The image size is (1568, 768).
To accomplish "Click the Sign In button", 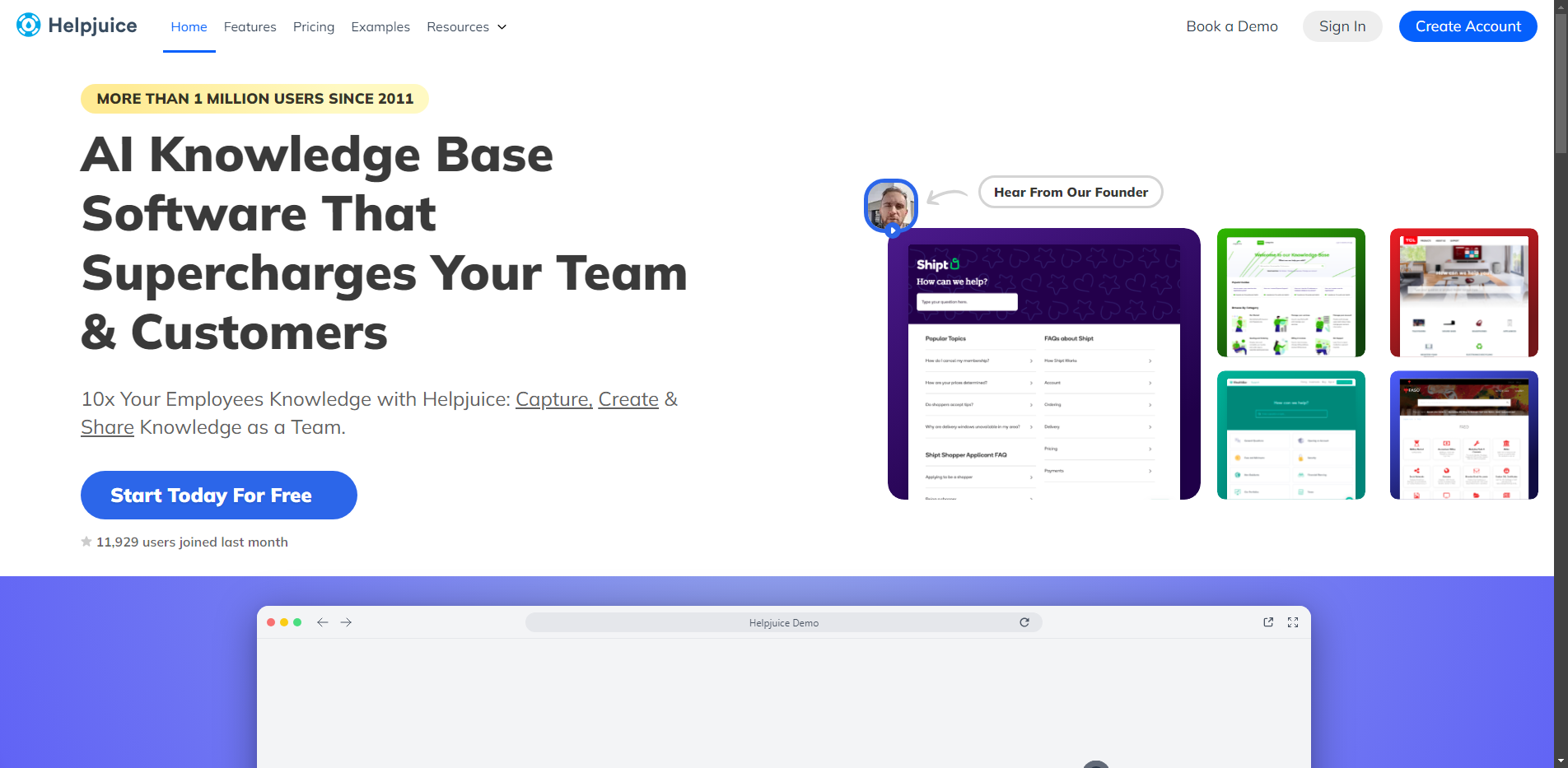I will [1342, 26].
